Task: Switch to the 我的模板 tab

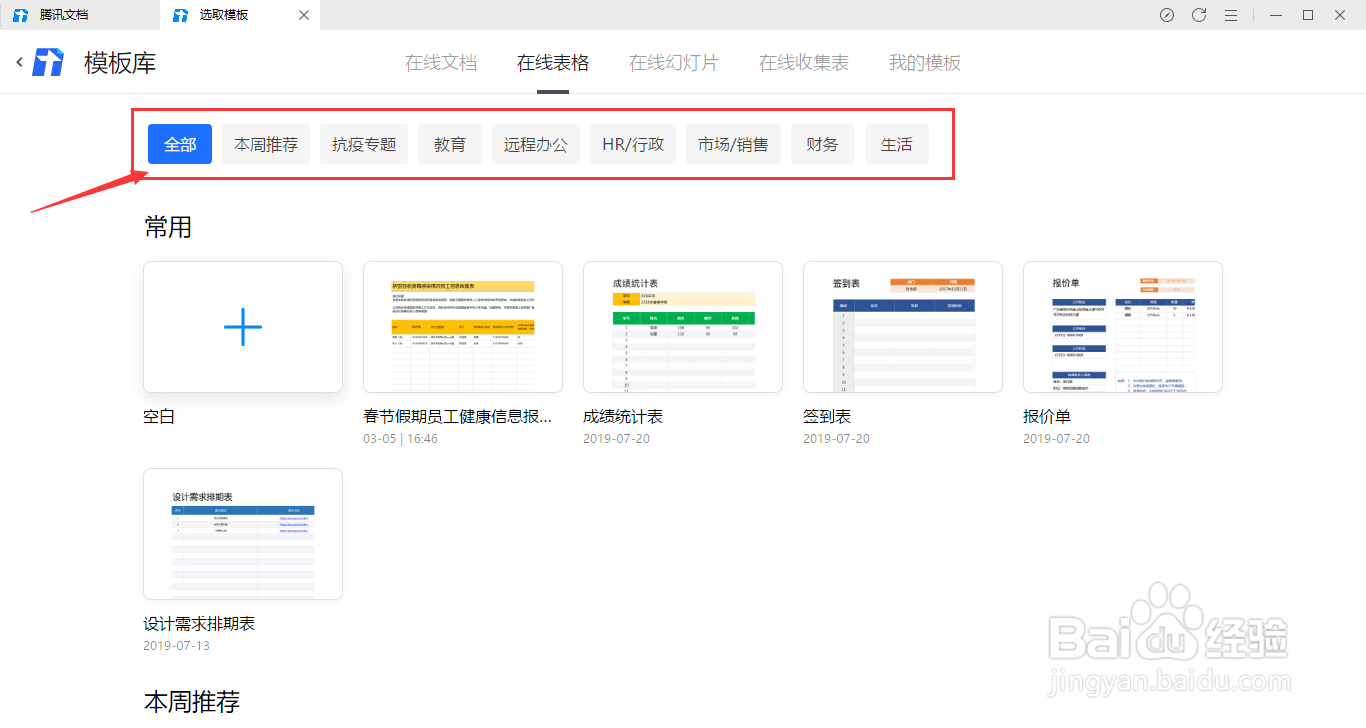Action: 922,62
